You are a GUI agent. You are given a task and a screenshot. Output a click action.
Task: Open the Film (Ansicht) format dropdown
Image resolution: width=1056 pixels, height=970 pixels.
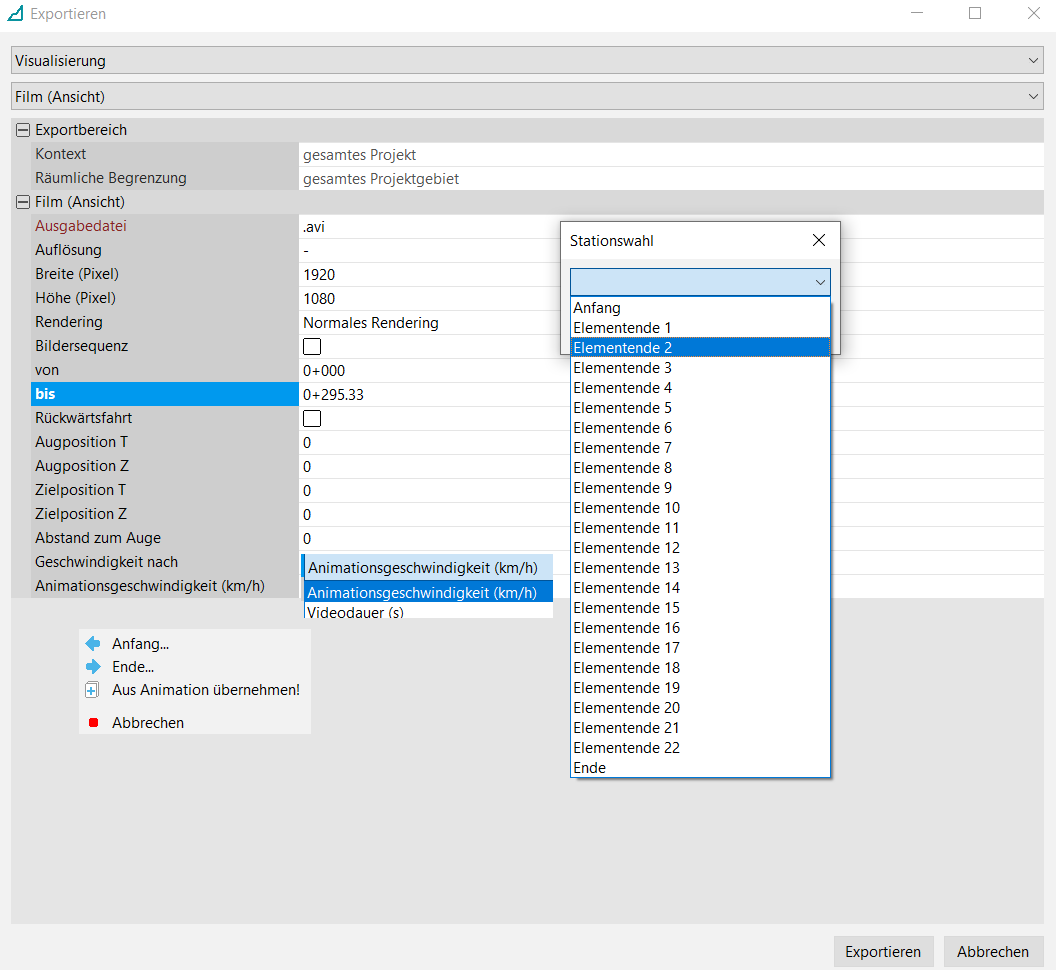click(x=527, y=96)
